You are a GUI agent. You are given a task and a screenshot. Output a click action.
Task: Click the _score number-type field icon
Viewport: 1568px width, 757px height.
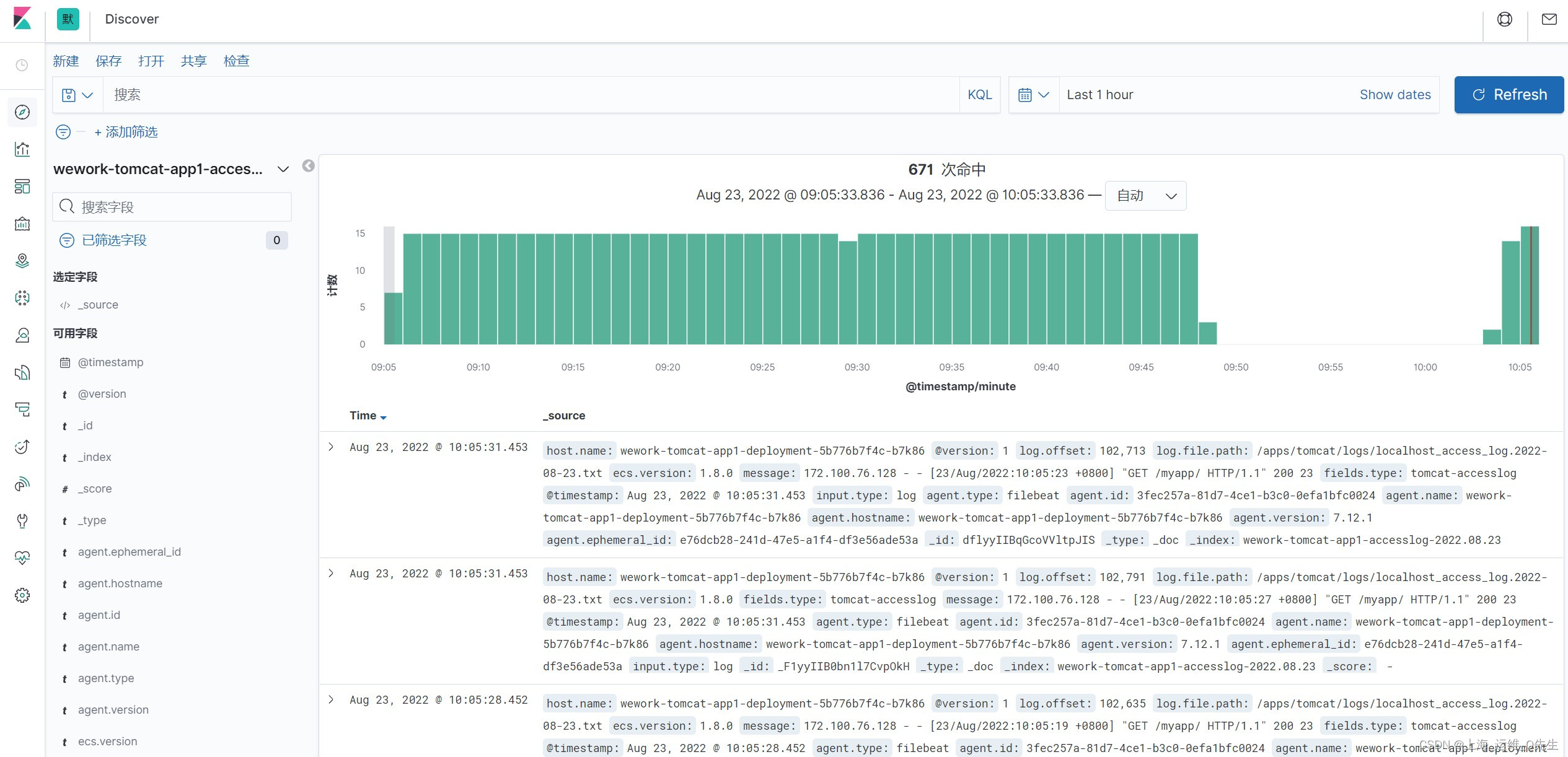point(64,489)
